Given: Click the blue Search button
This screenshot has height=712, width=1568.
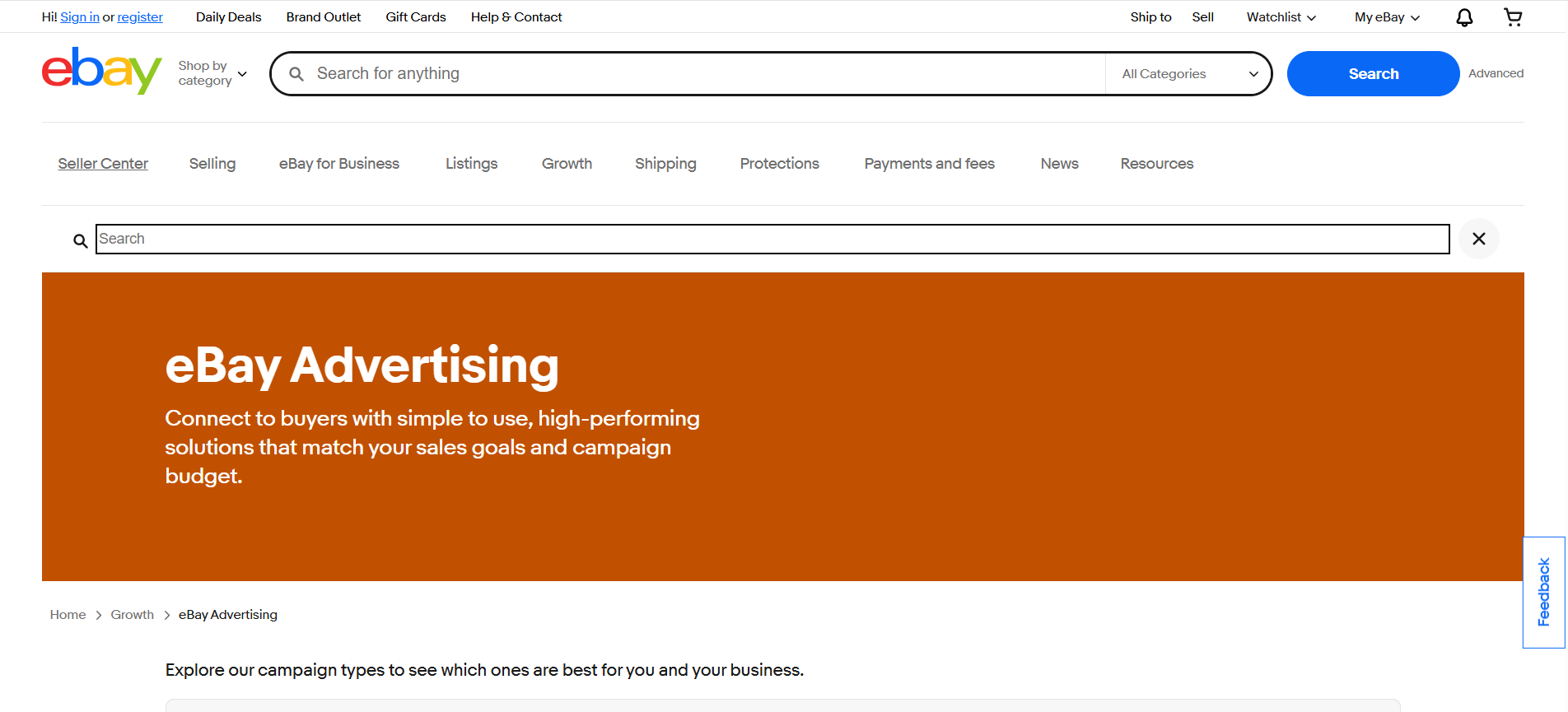Looking at the screenshot, I should point(1373,74).
